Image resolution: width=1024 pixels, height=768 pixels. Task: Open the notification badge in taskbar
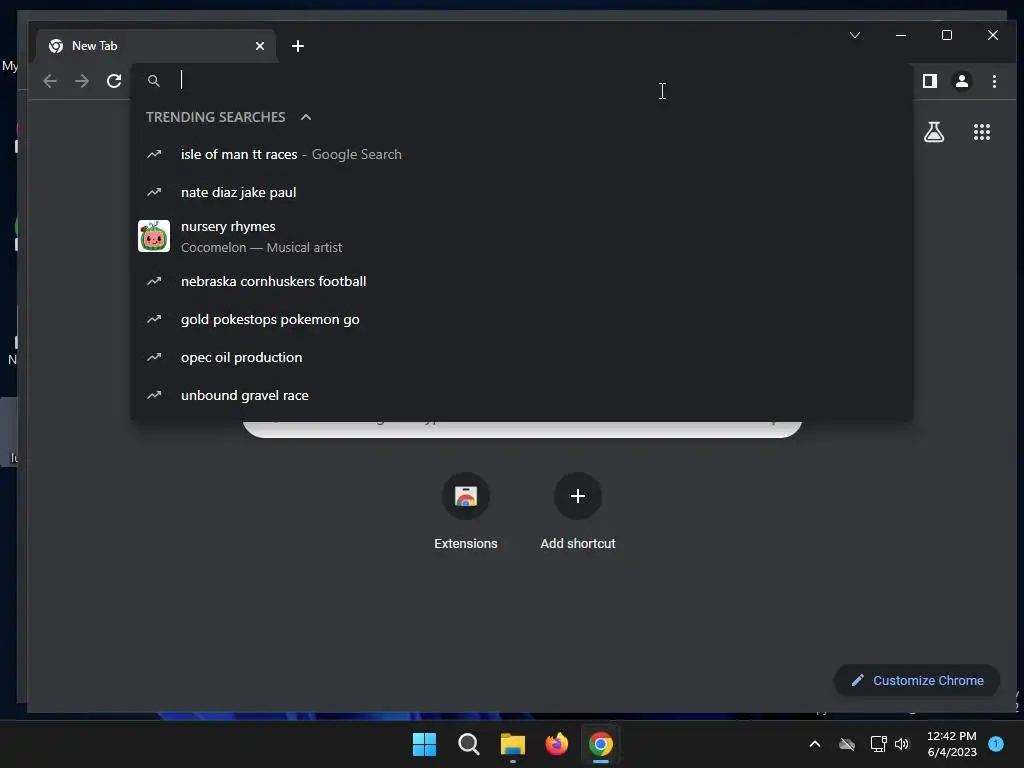(996, 743)
